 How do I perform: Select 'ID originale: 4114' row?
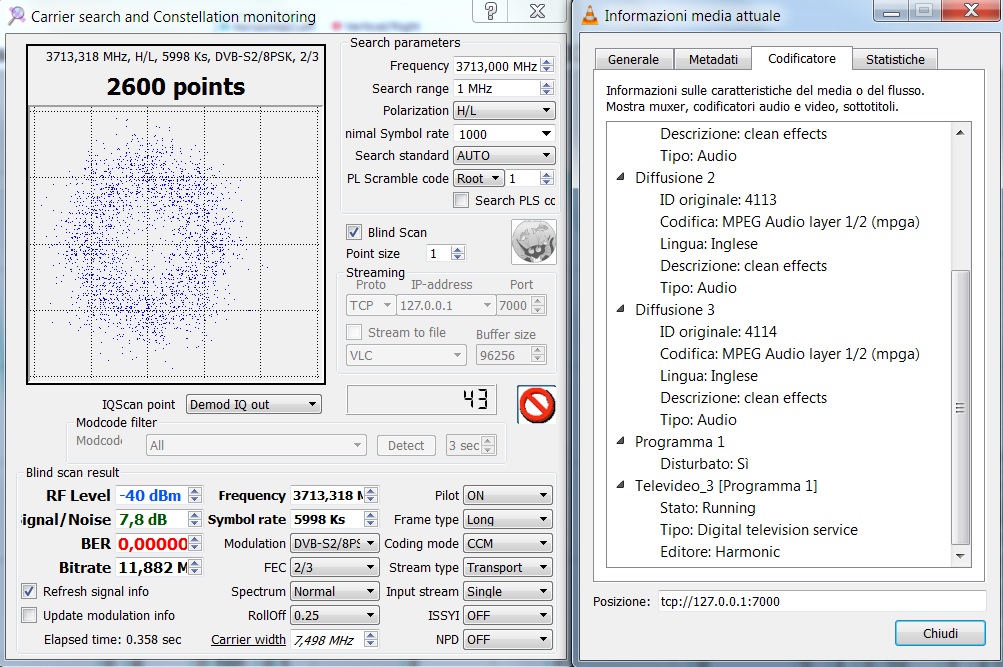(x=718, y=331)
